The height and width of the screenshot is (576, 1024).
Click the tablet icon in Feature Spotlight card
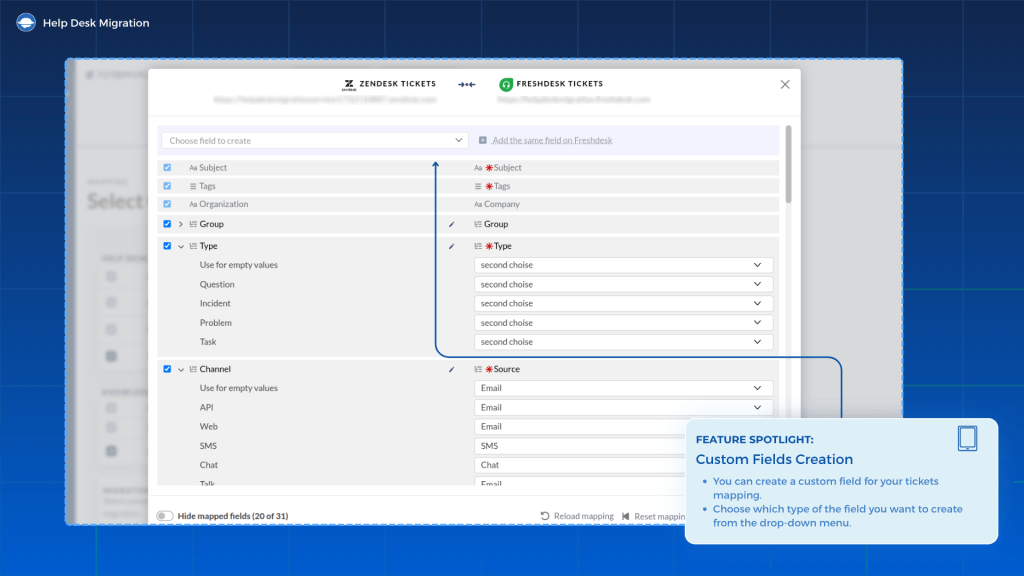[967, 438]
